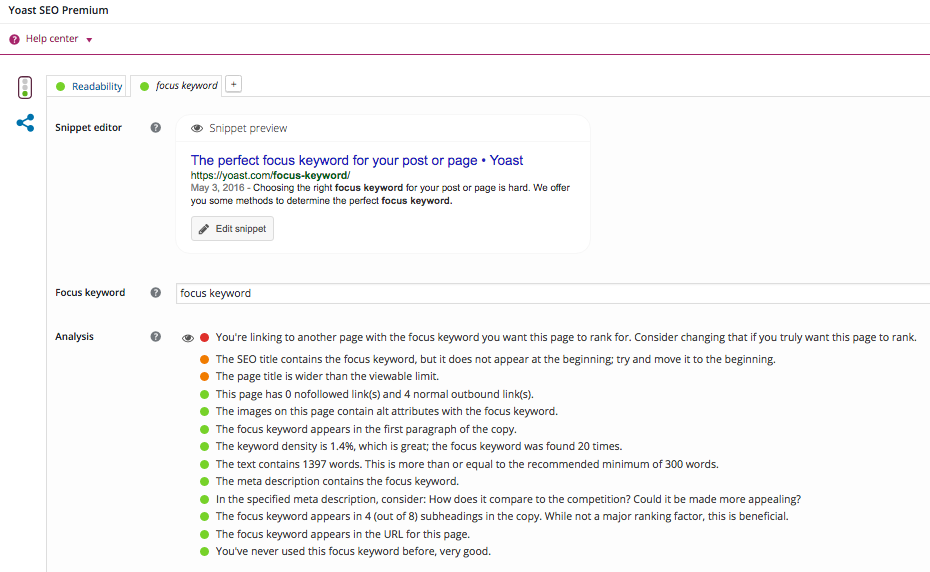The height and width of the screenshot is (572, 930).
Task: Click 'The meta description contains the focus keyword' text
Action: (x=337, y=481)
